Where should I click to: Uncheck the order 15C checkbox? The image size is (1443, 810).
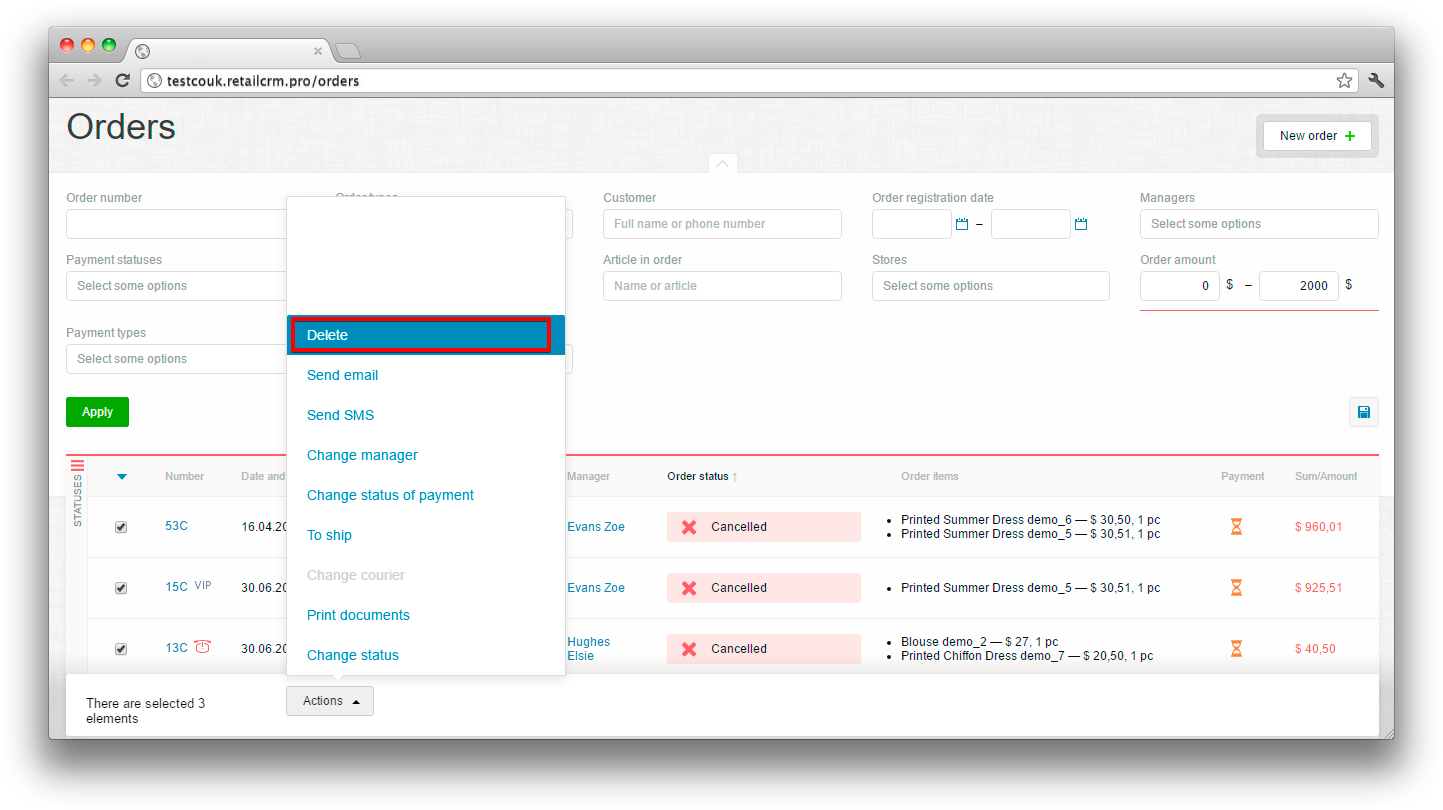pos(121,588)
